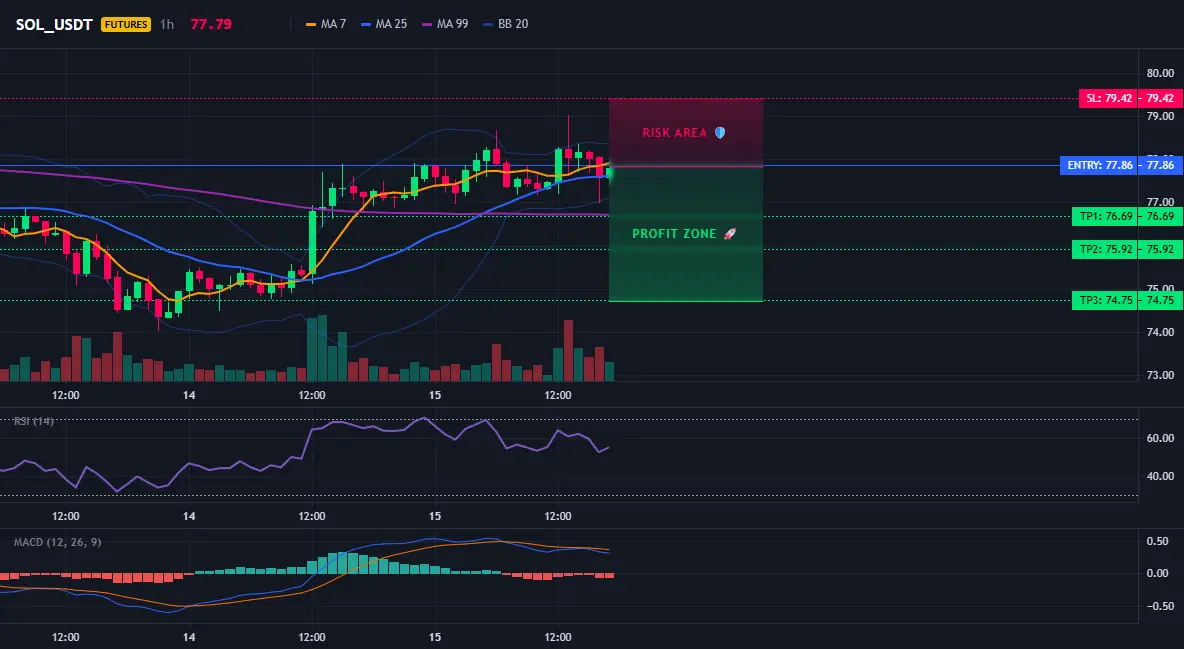Click the current price 77.79
1184x649 pixels.
(211, 24)
